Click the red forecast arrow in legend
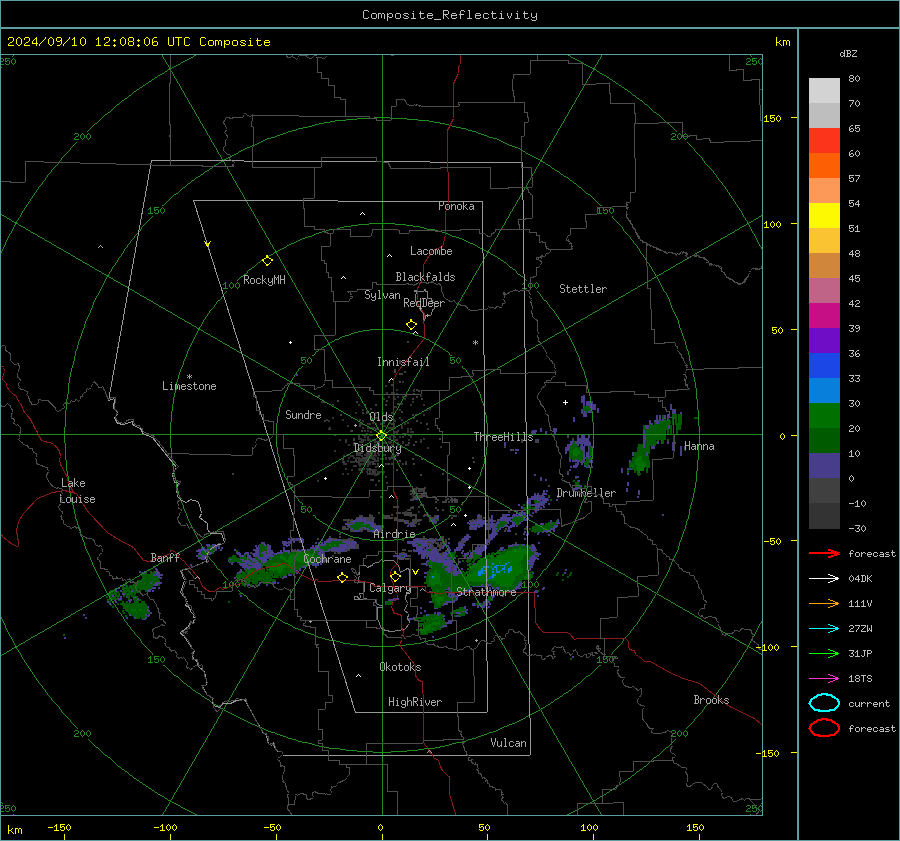The image size is (900, 841). pyautogui.click(x=824, y=553)
